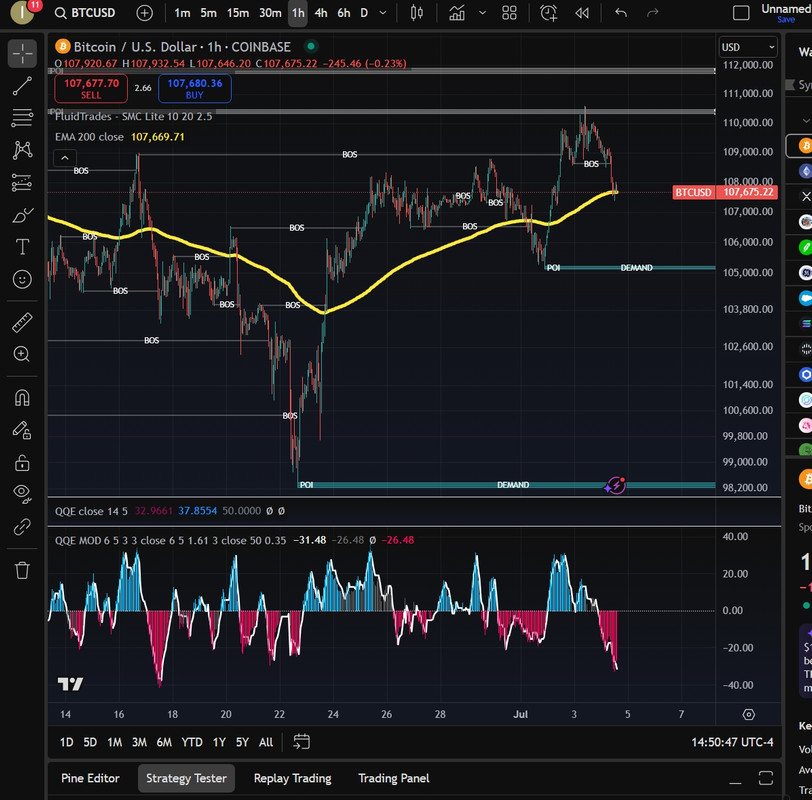The height and width of the screenshot is (800, 812).
Task: Select the daily D timeframe
Action: pos(364,13)
